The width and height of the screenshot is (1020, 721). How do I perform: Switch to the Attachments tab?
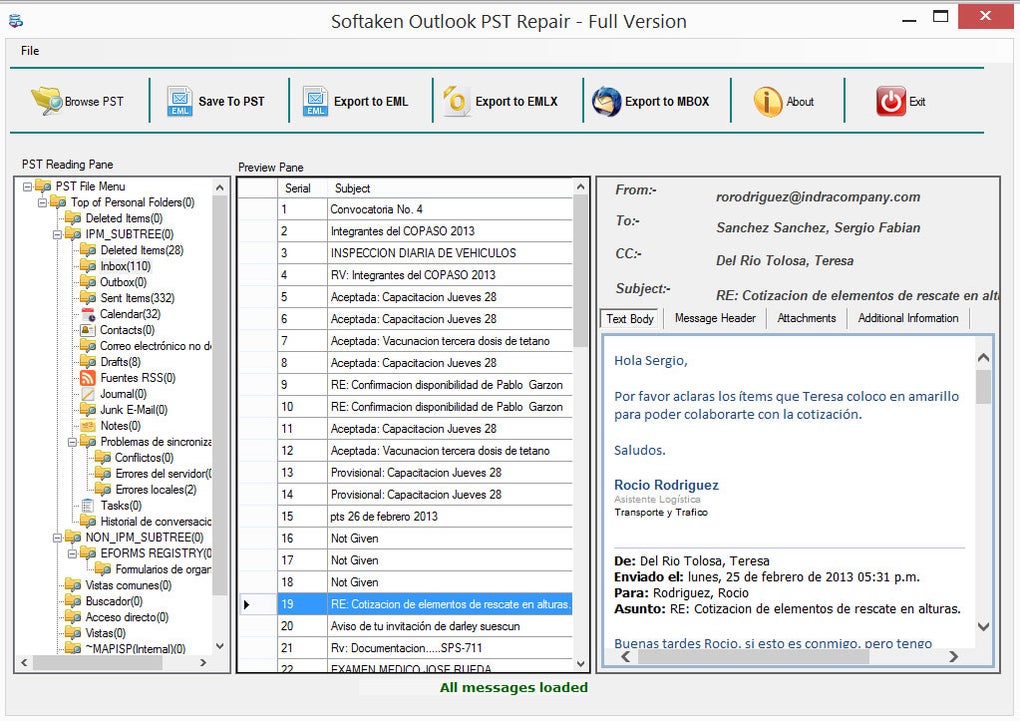coord(806,318)
